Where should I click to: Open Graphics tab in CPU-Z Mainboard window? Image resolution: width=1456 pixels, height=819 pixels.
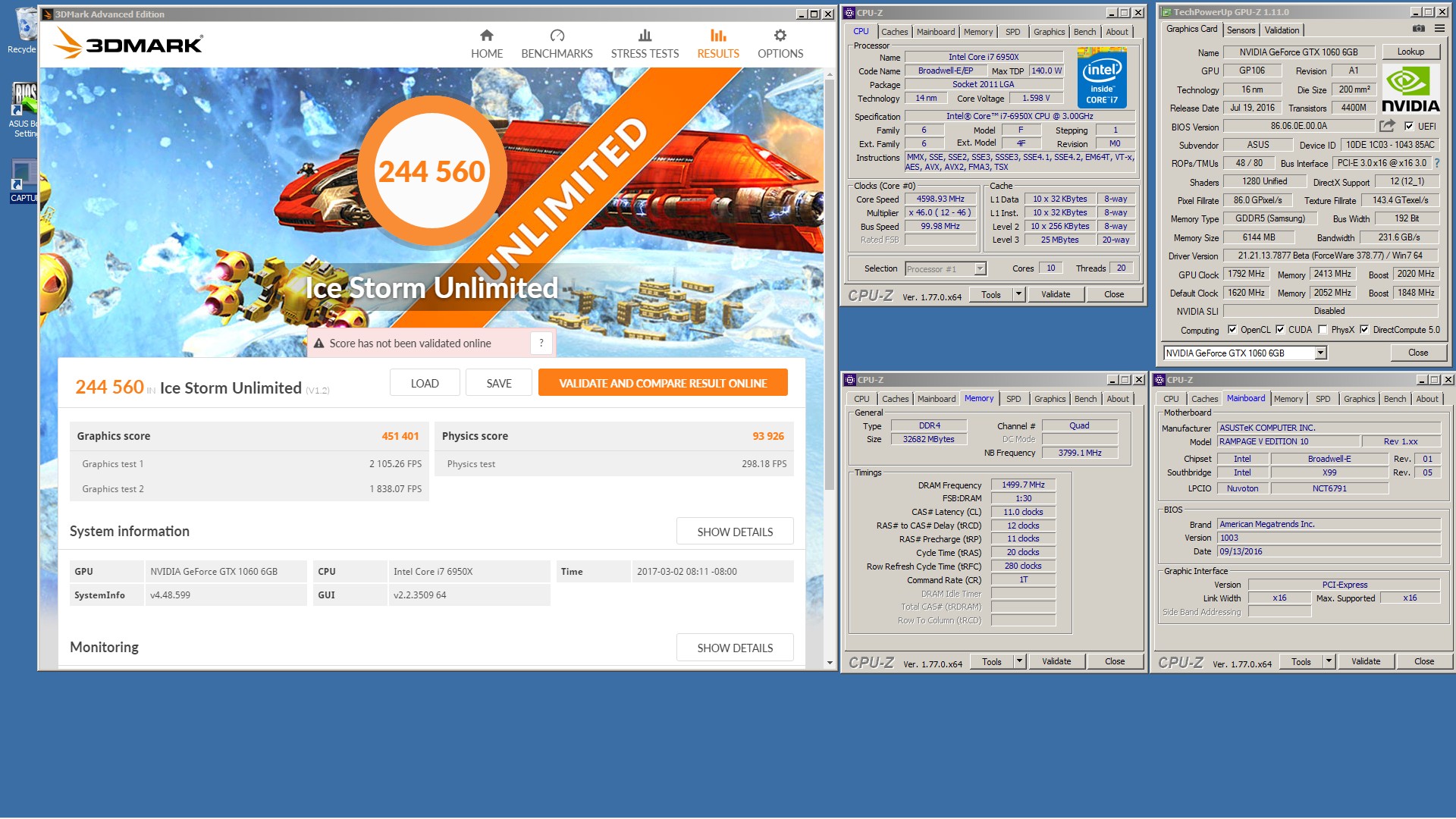click(x=1359, y=399)
